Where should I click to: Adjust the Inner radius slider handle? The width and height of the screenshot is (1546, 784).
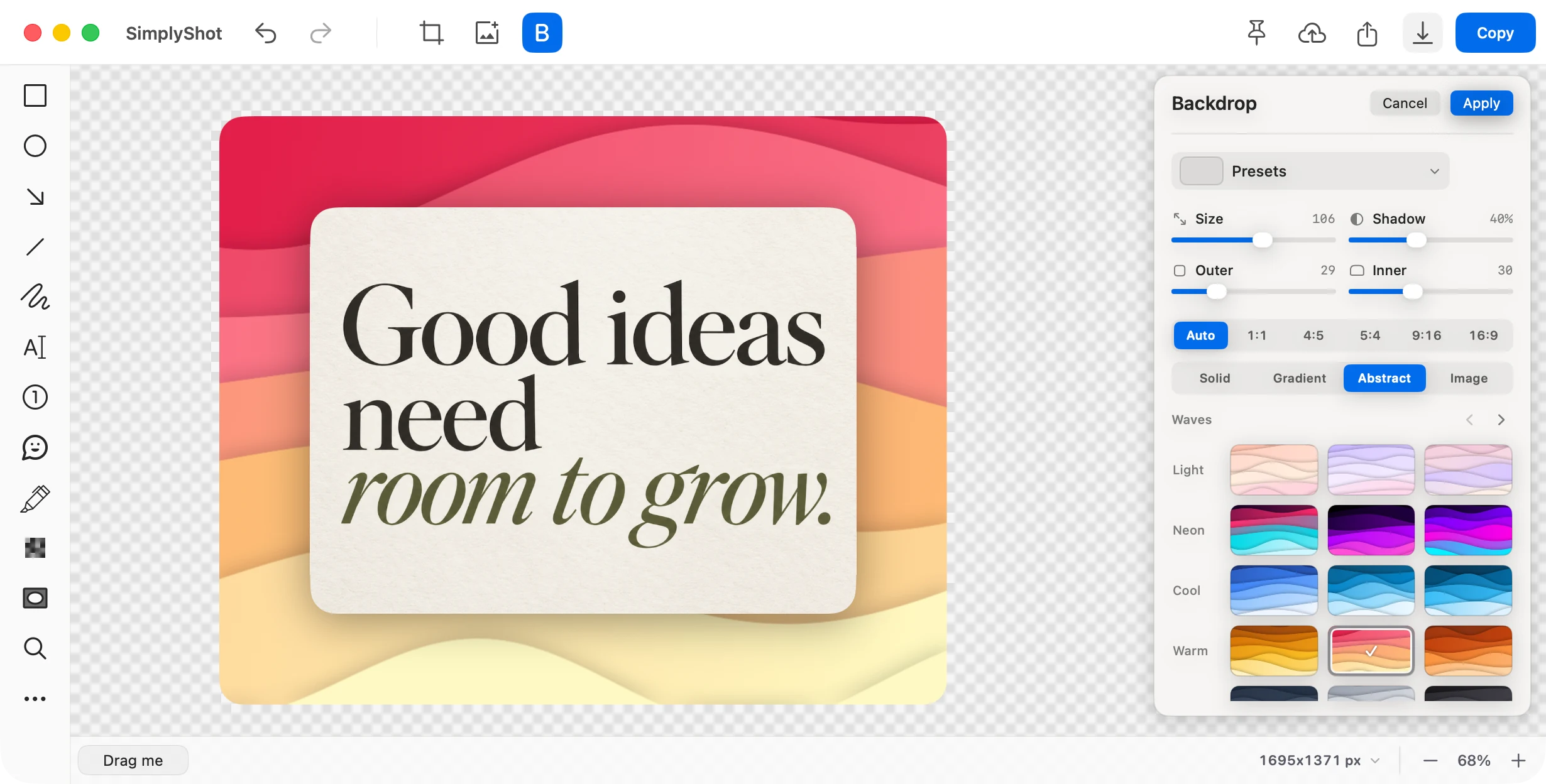[x=1412, y=291]
